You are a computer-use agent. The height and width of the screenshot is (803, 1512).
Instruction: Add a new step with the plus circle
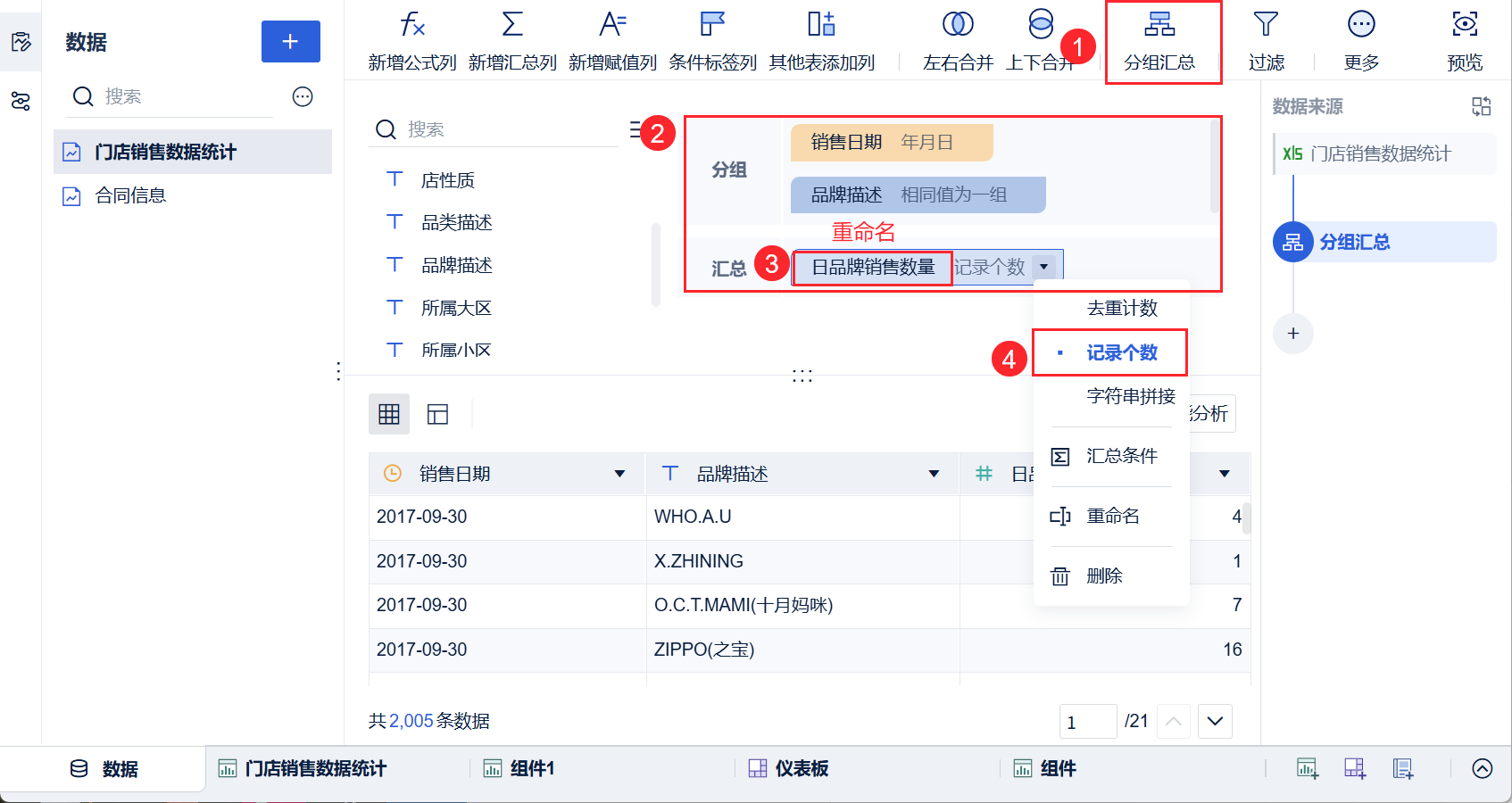click(x=1293, y=334)
